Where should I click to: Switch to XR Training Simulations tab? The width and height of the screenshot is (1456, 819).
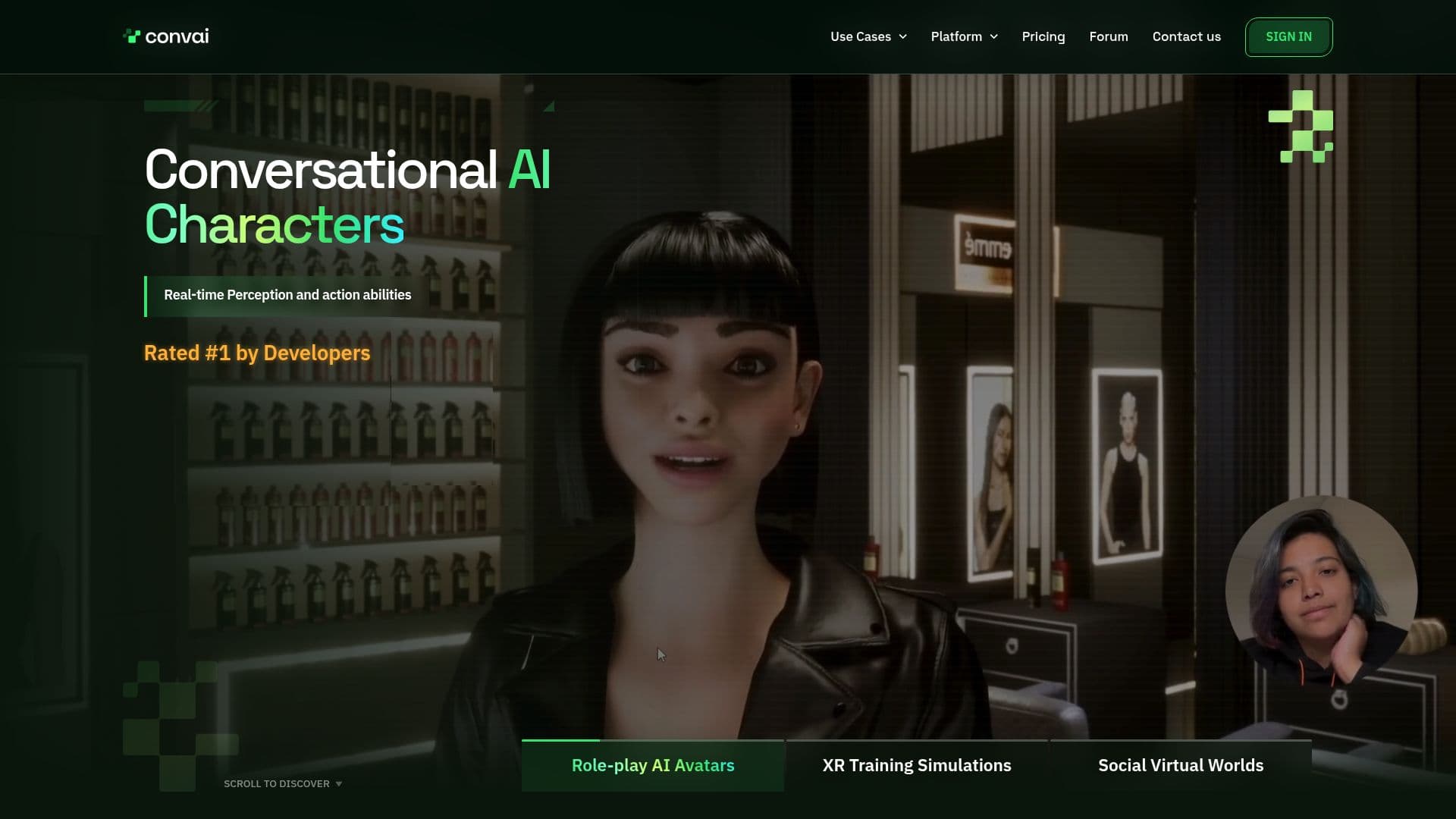point(916,765)
